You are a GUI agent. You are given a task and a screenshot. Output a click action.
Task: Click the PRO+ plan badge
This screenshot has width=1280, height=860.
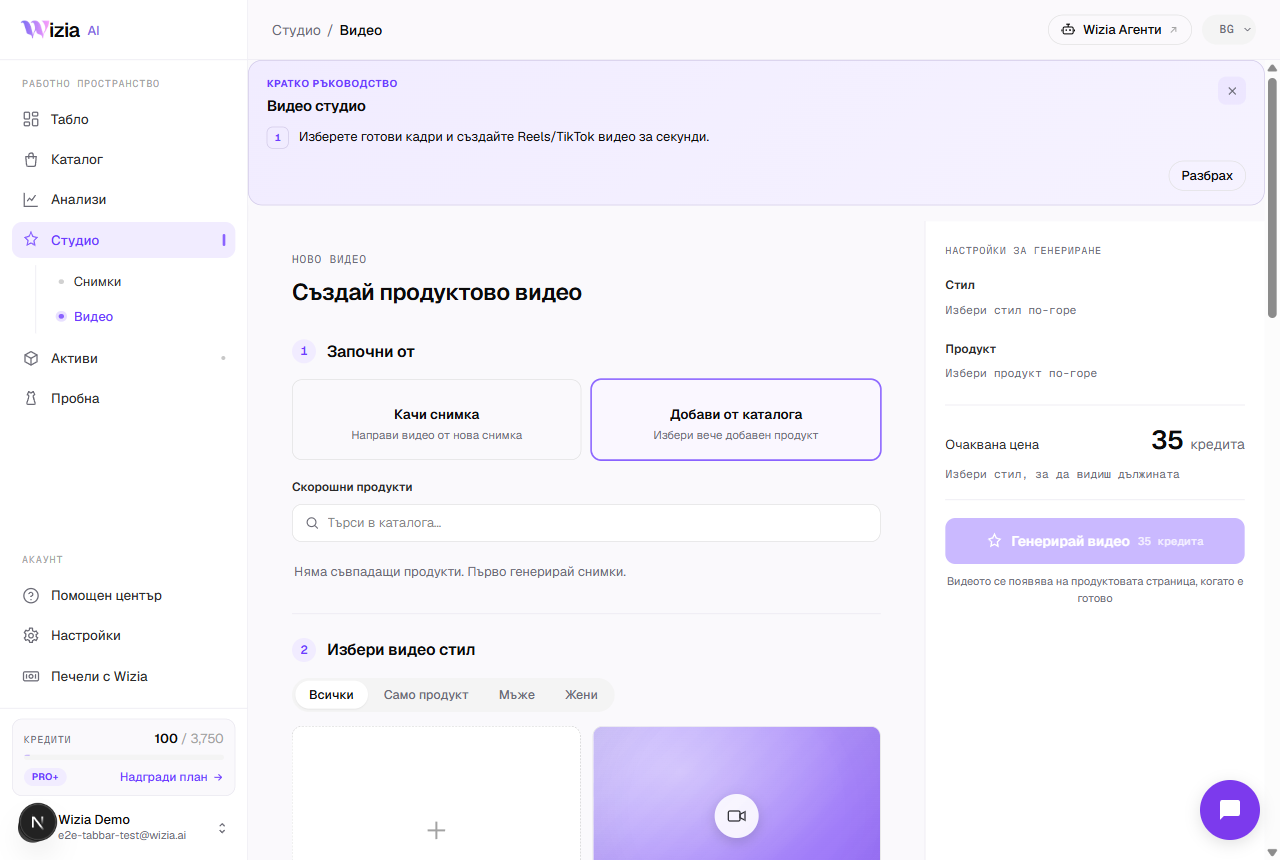(45, 776)
